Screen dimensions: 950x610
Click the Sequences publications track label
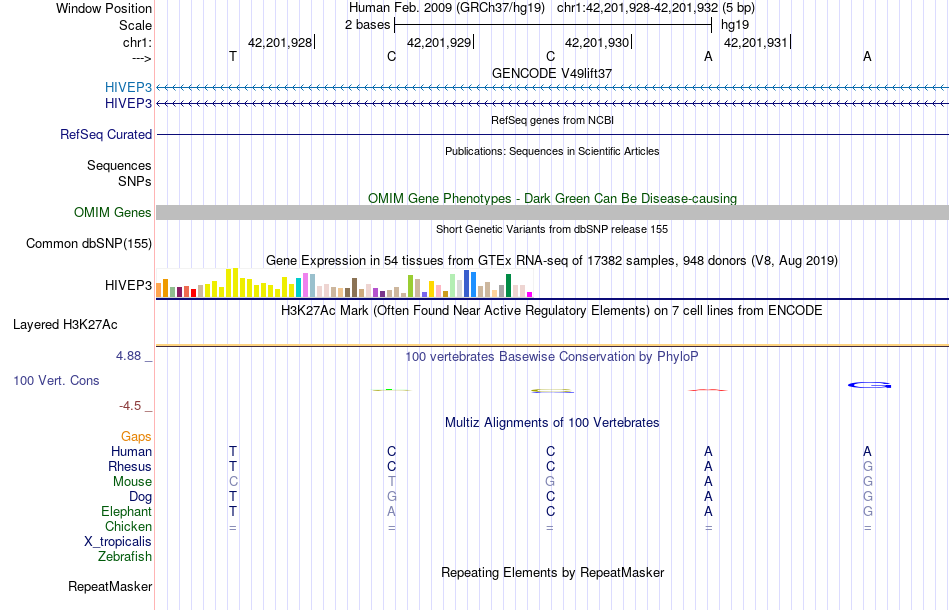(x=119, y=165)
